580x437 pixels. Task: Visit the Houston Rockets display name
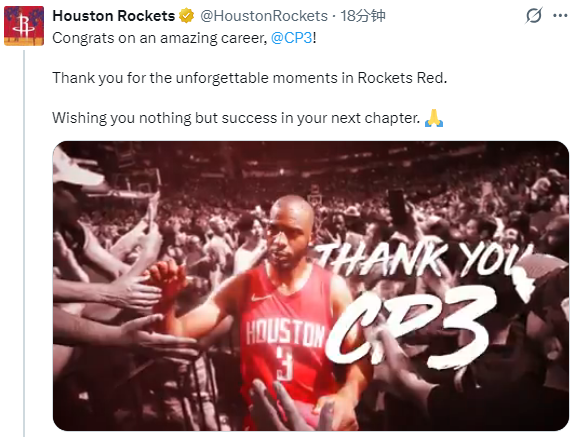tap(114, 16)
